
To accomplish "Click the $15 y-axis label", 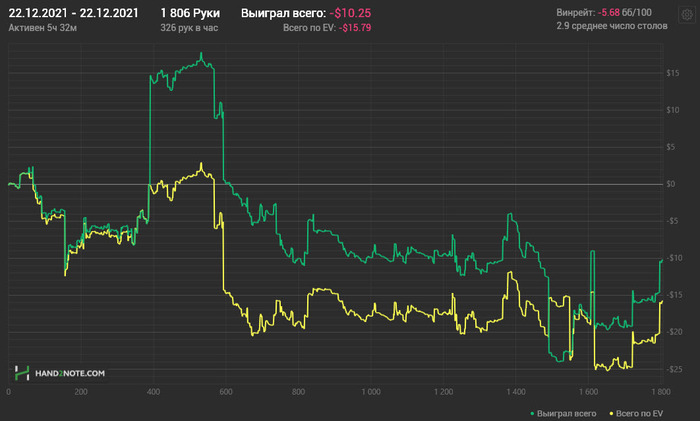I will pos(674,73).
